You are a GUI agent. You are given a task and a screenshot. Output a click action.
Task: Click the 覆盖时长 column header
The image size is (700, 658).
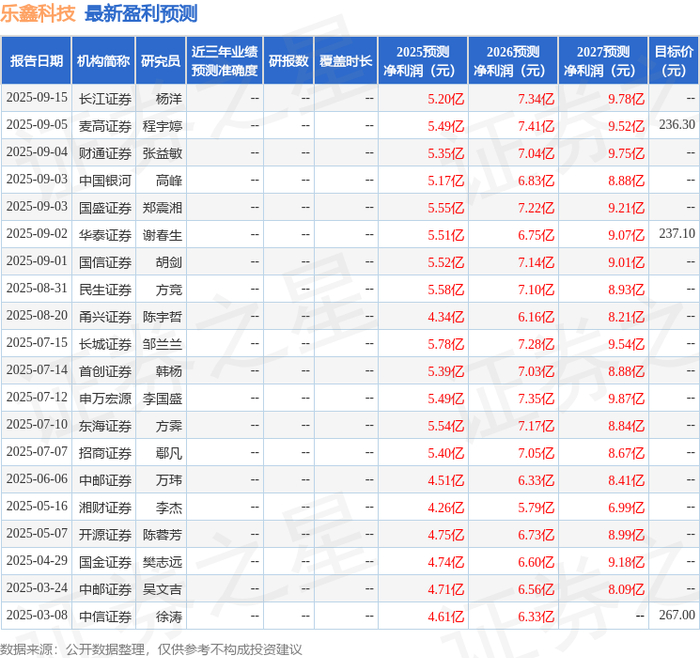(346, 61)
